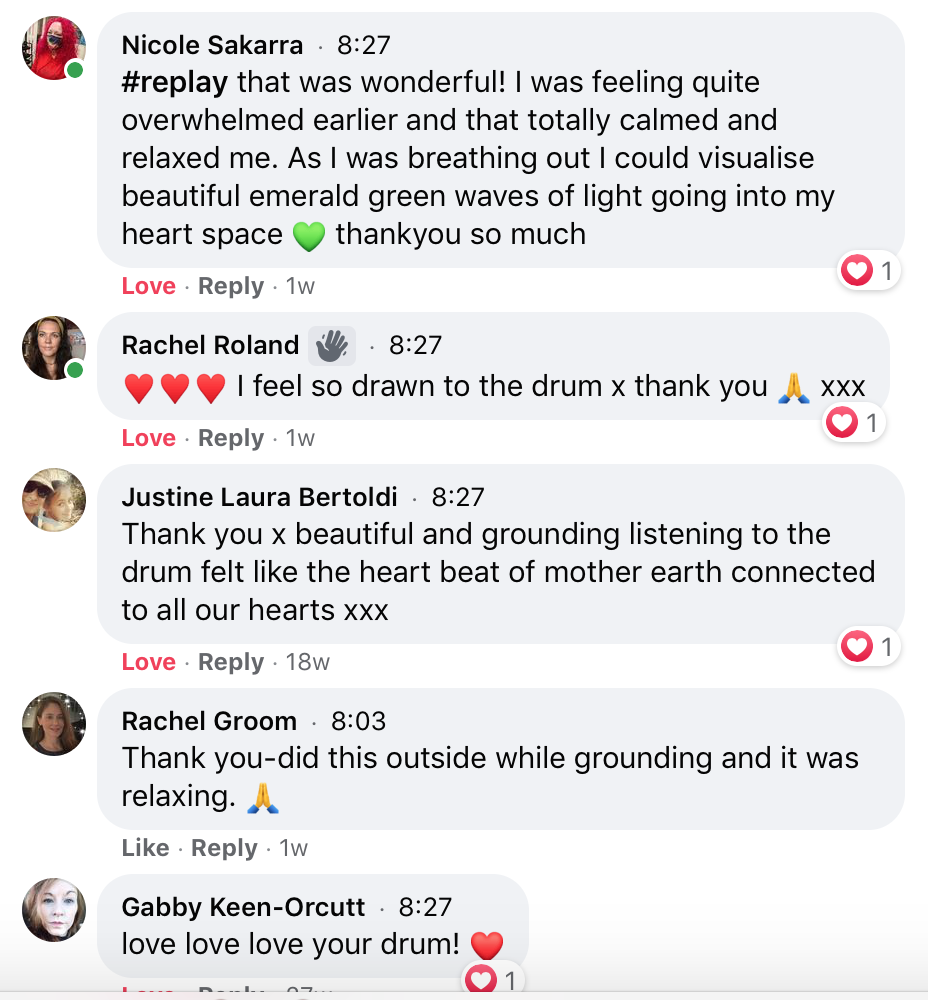Image resolution: width=928 pixels, height=1000 pixels.
Task: Jump to 8:03 timestamp on Rachel Groom's comment
Action: (x=358, y=721)
